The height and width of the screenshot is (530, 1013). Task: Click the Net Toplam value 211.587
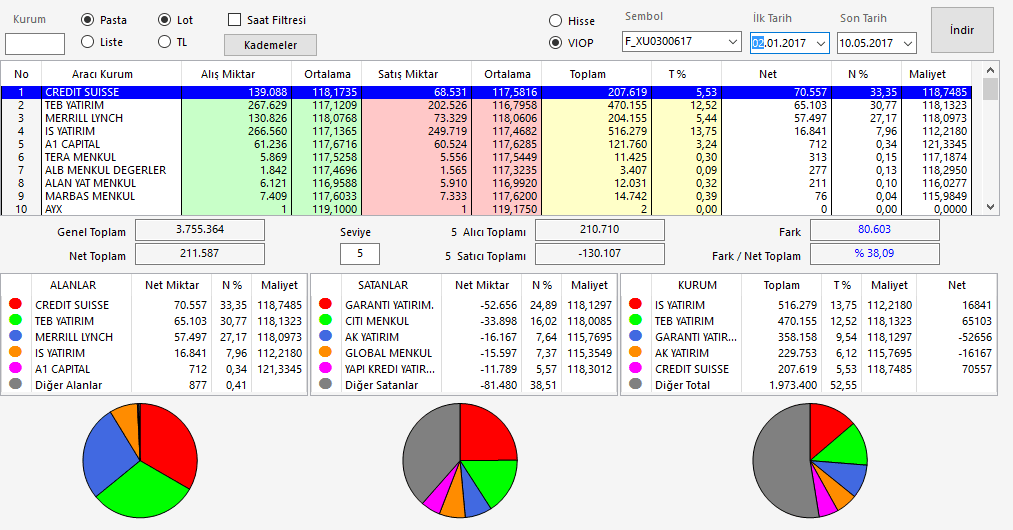(x=200, y=253)
